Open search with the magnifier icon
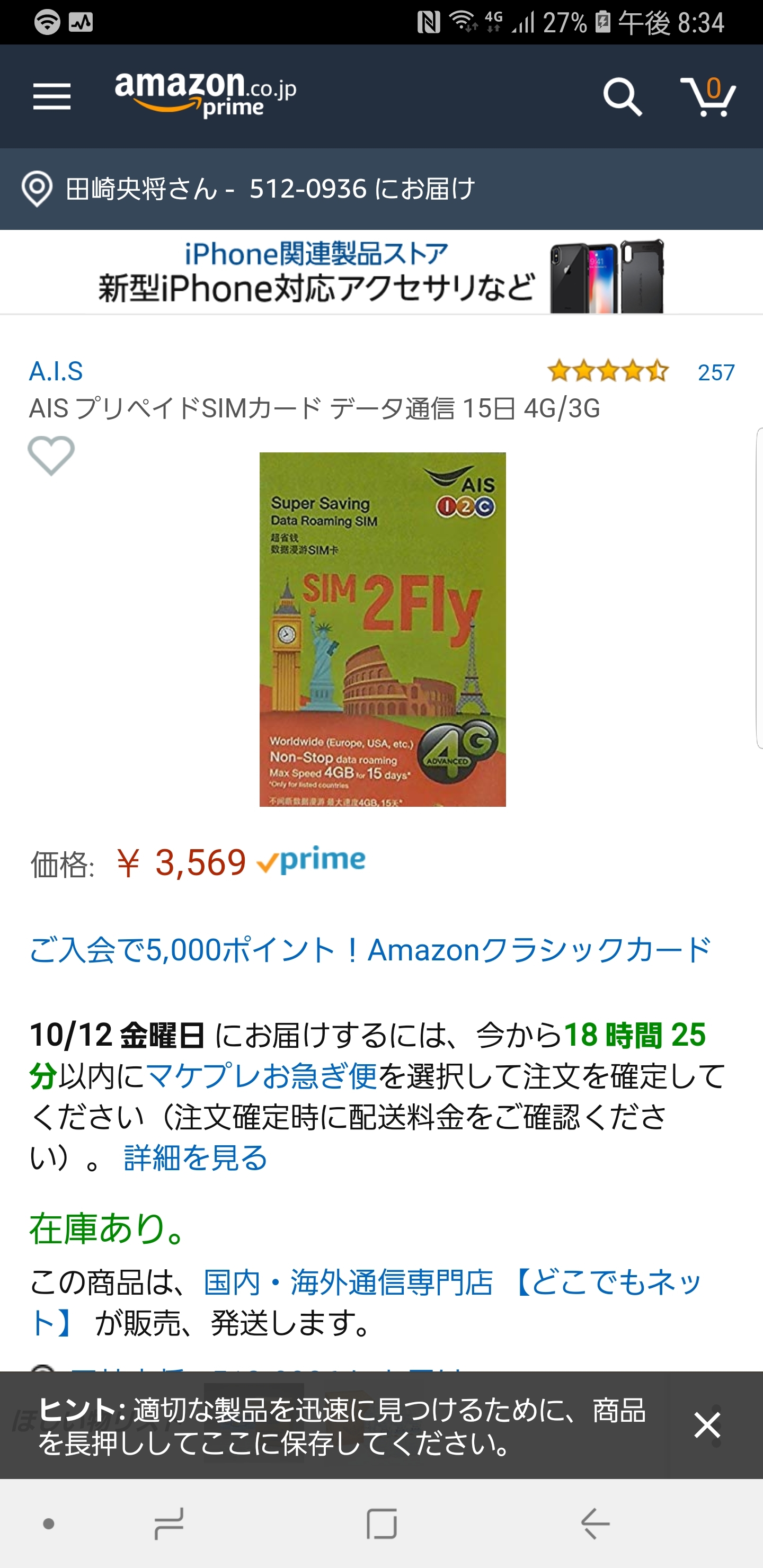 (622, 97)
